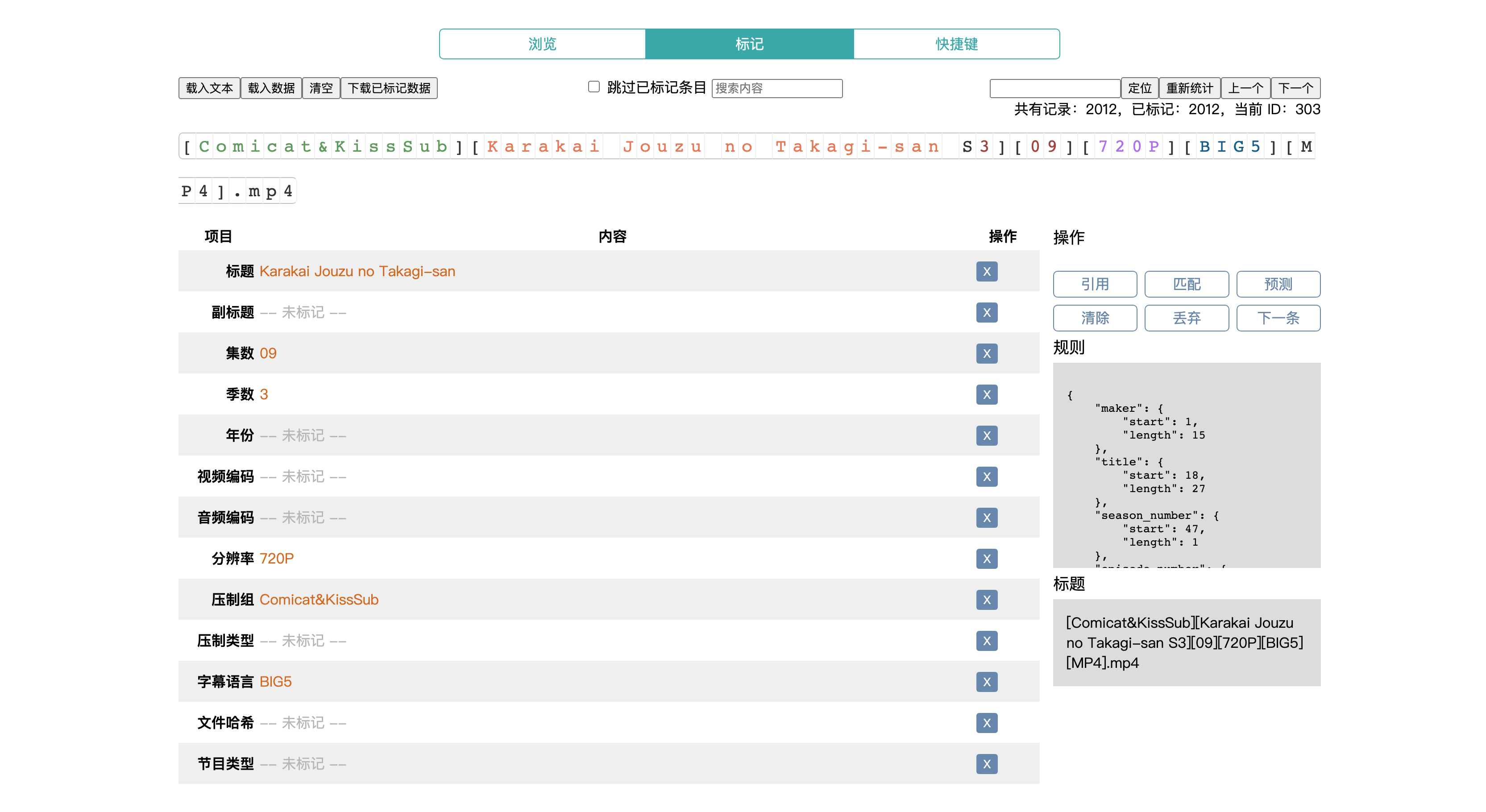Click 下载已标记数据 button
This screenshot has height=812, width=1486.
(x=389, y=88)
